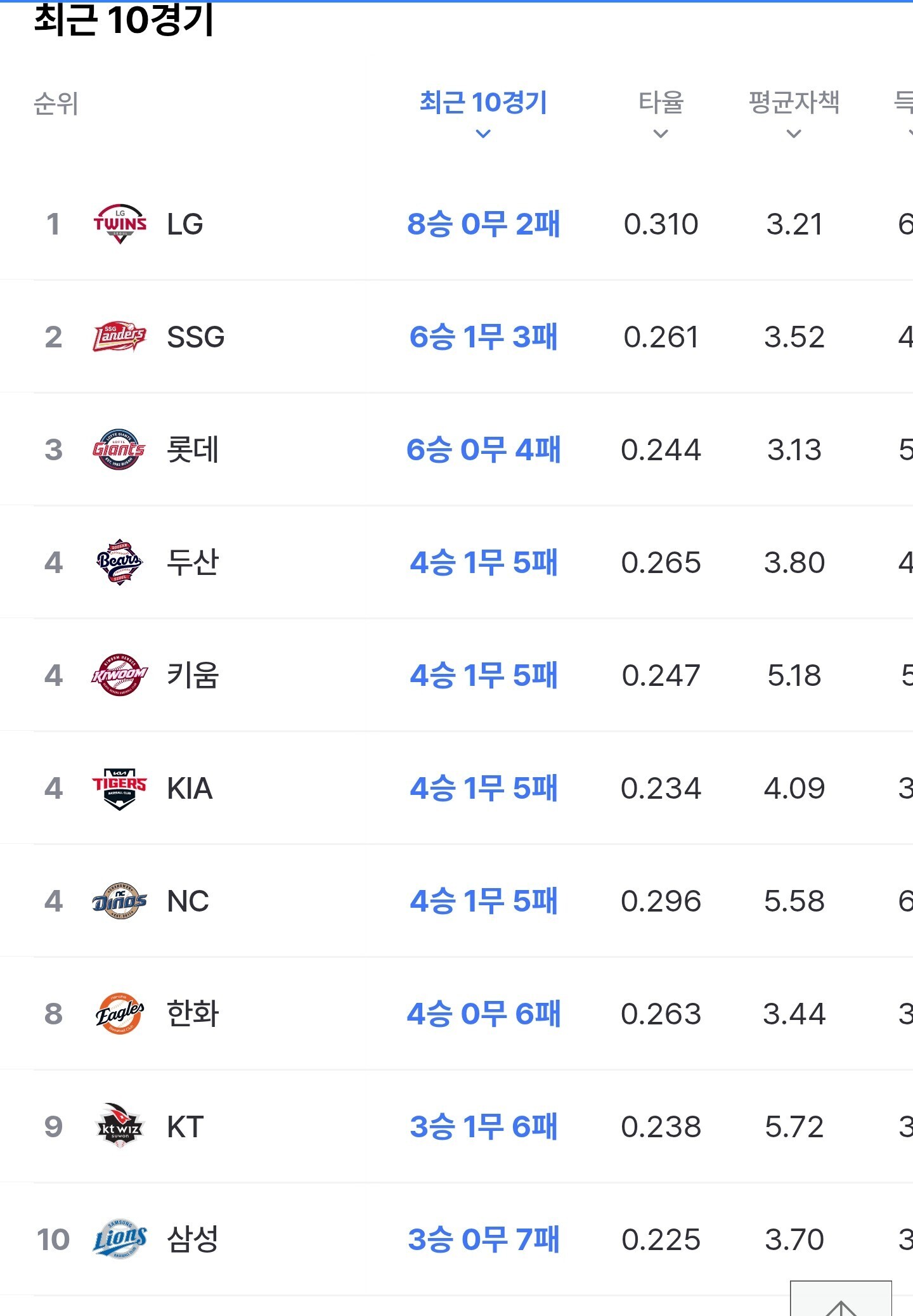Open the 한화 team name link

coord(193,1014)
